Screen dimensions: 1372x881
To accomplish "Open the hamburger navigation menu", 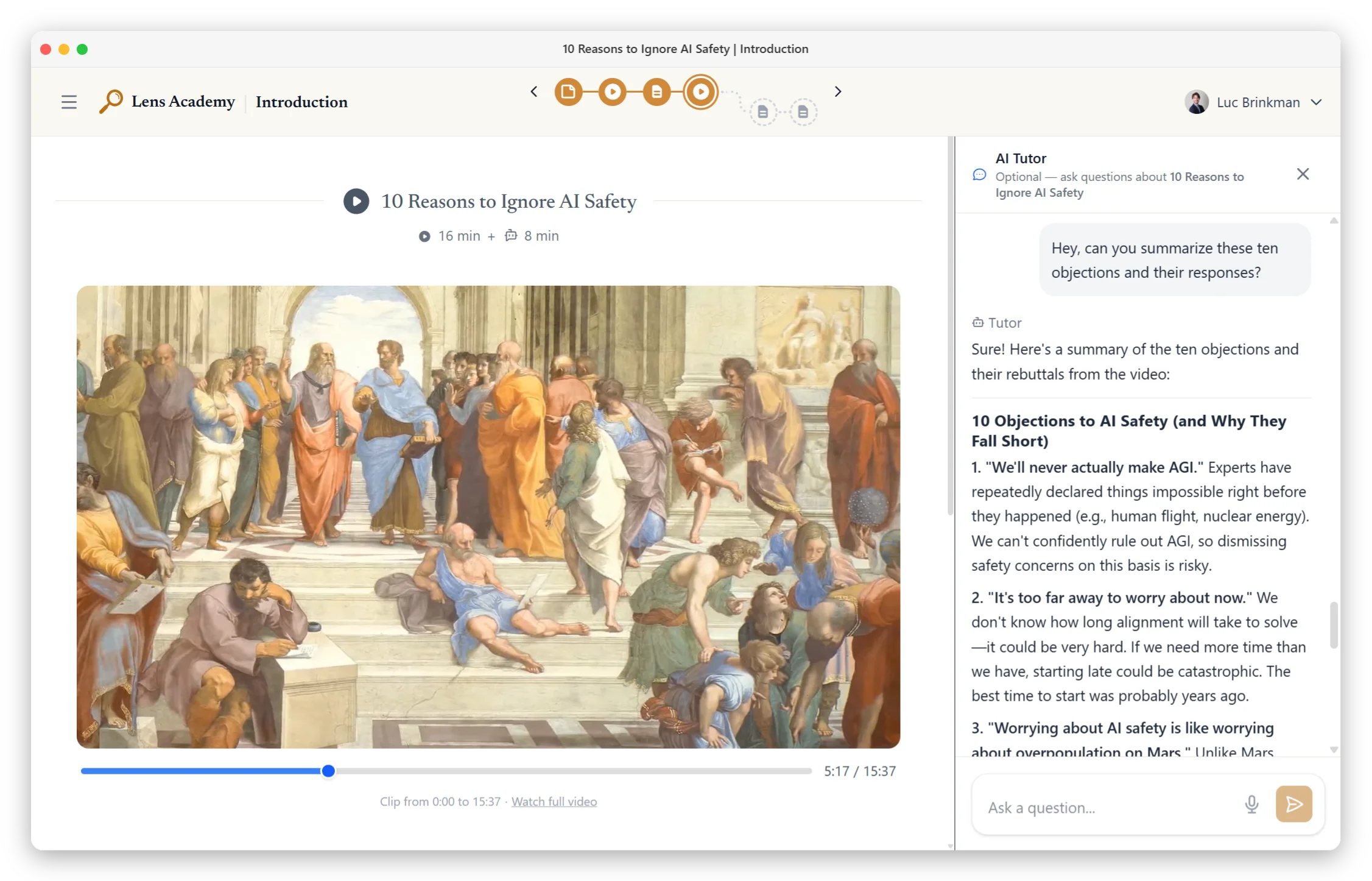I will (x=69, y=102).
